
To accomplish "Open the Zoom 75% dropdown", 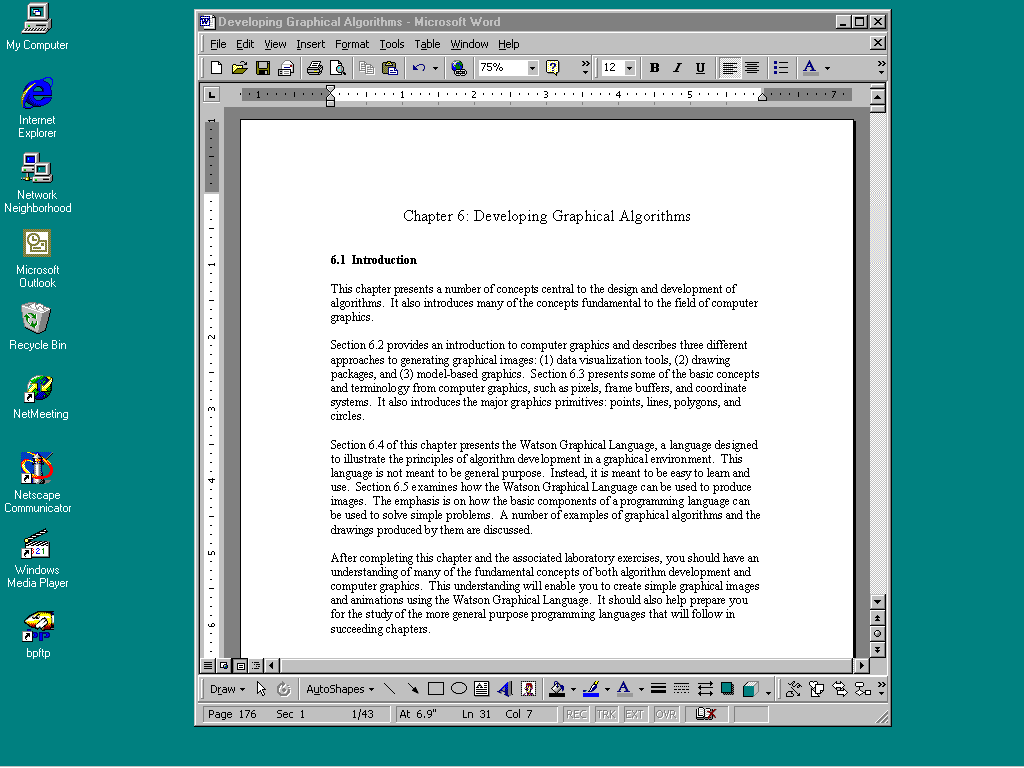I will click(x=533, y=68).
